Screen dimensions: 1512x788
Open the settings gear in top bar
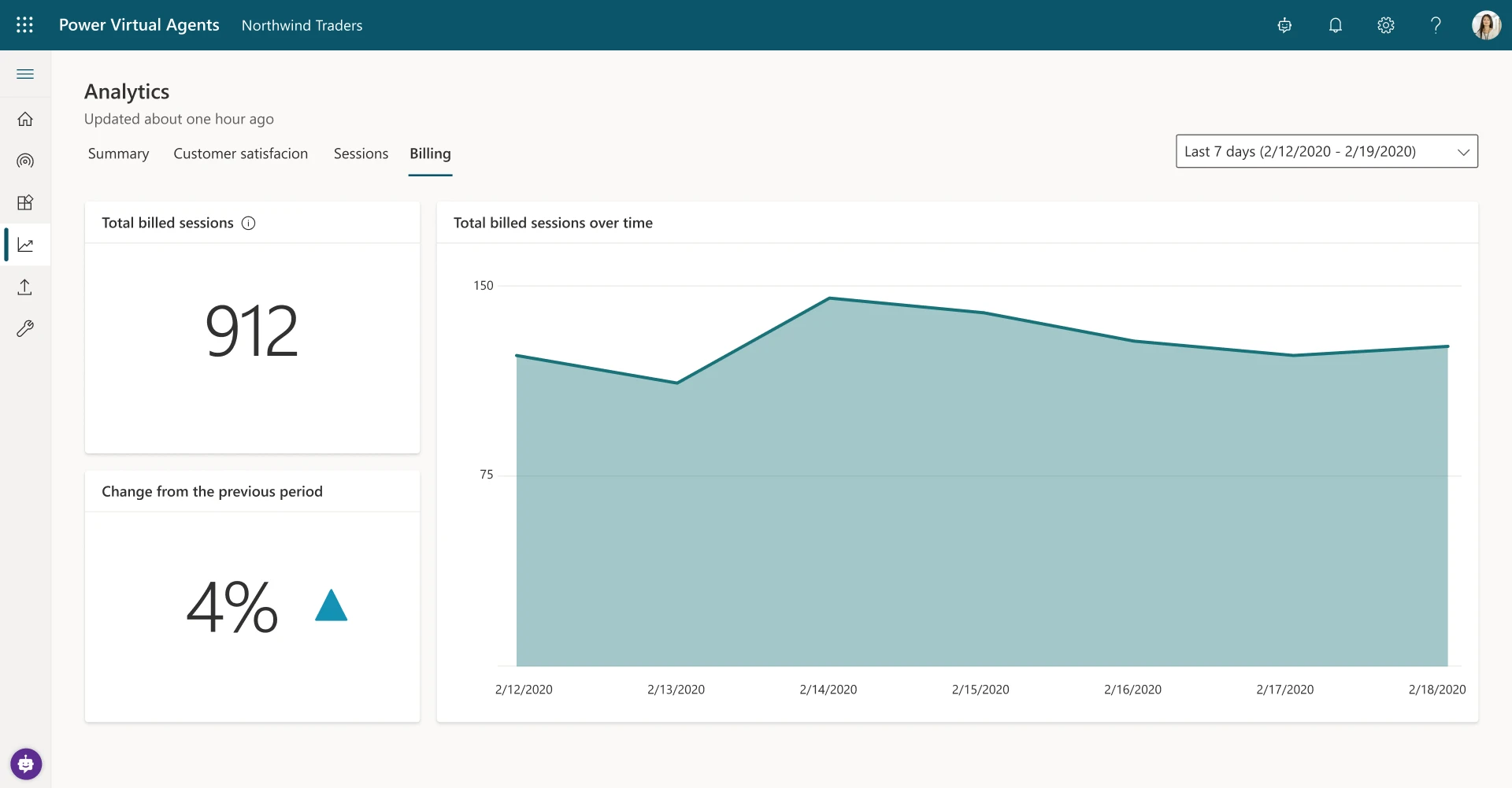tap(1385, 24)
